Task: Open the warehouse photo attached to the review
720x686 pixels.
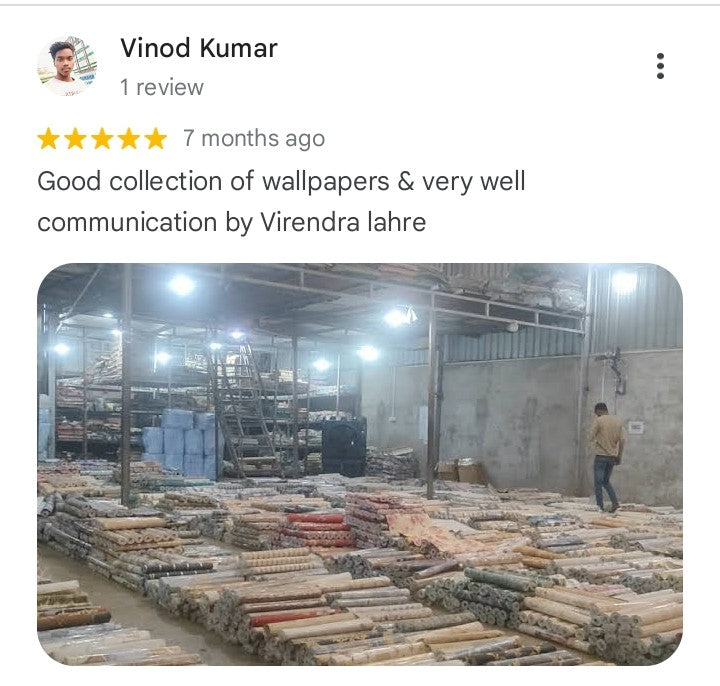Action: point(360,464)
